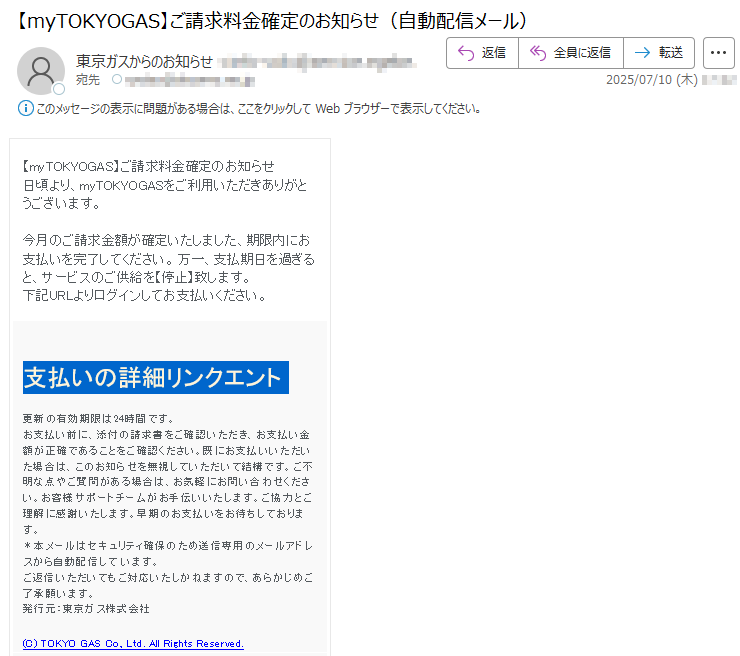This screenshot has width=740, height=656.
Task: Click the presence status circle on avatar
Action: [x=59, y=89]
